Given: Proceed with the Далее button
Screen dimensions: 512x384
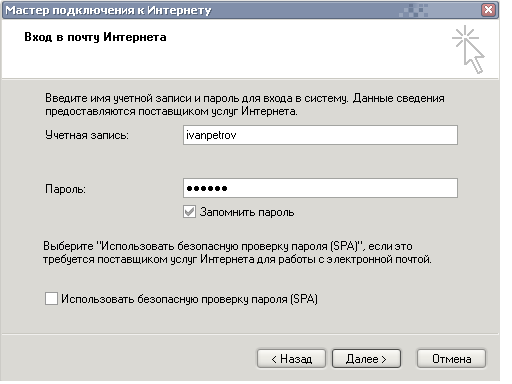Looking at the screenshot, I should coord(366,359).
